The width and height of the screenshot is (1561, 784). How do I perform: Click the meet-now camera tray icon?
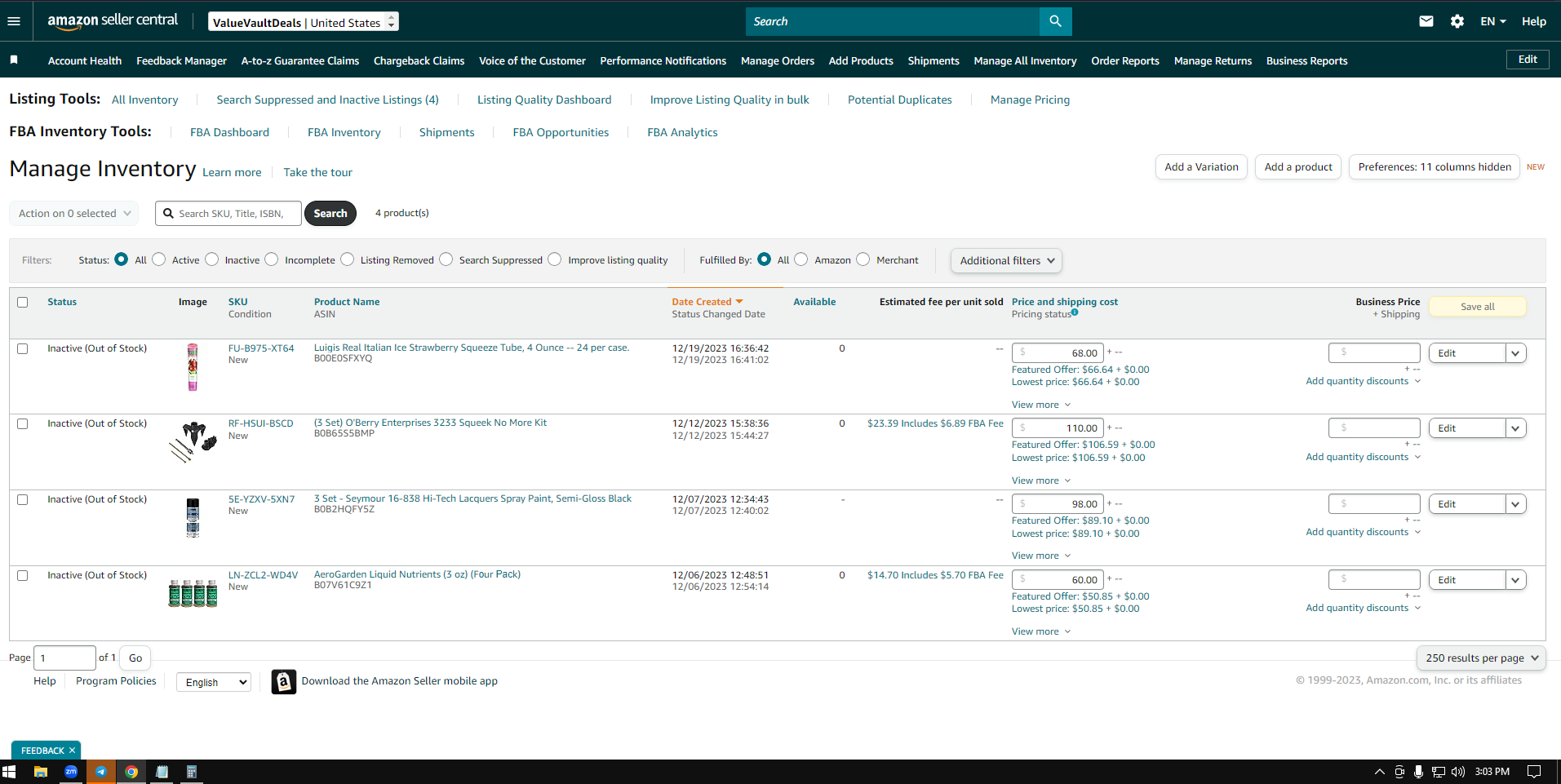coord(1399,772)
